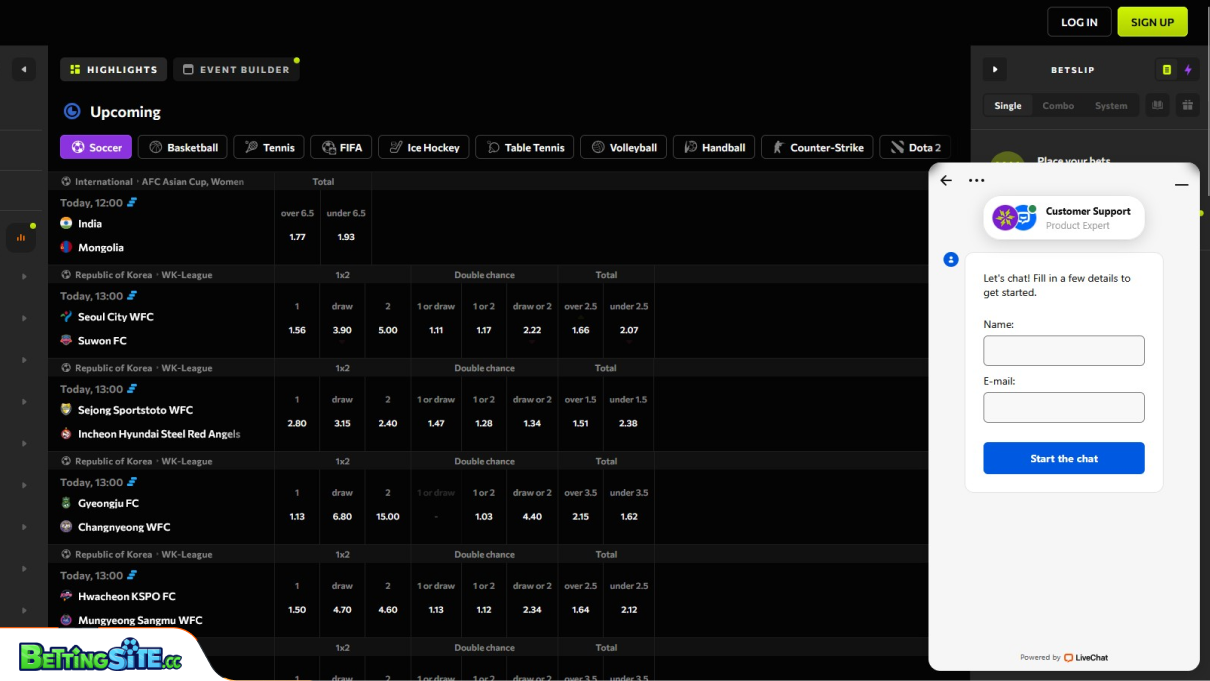Click the chat E-mail input field
The height and width of the screenshot is (681, 1210).
1064,407
